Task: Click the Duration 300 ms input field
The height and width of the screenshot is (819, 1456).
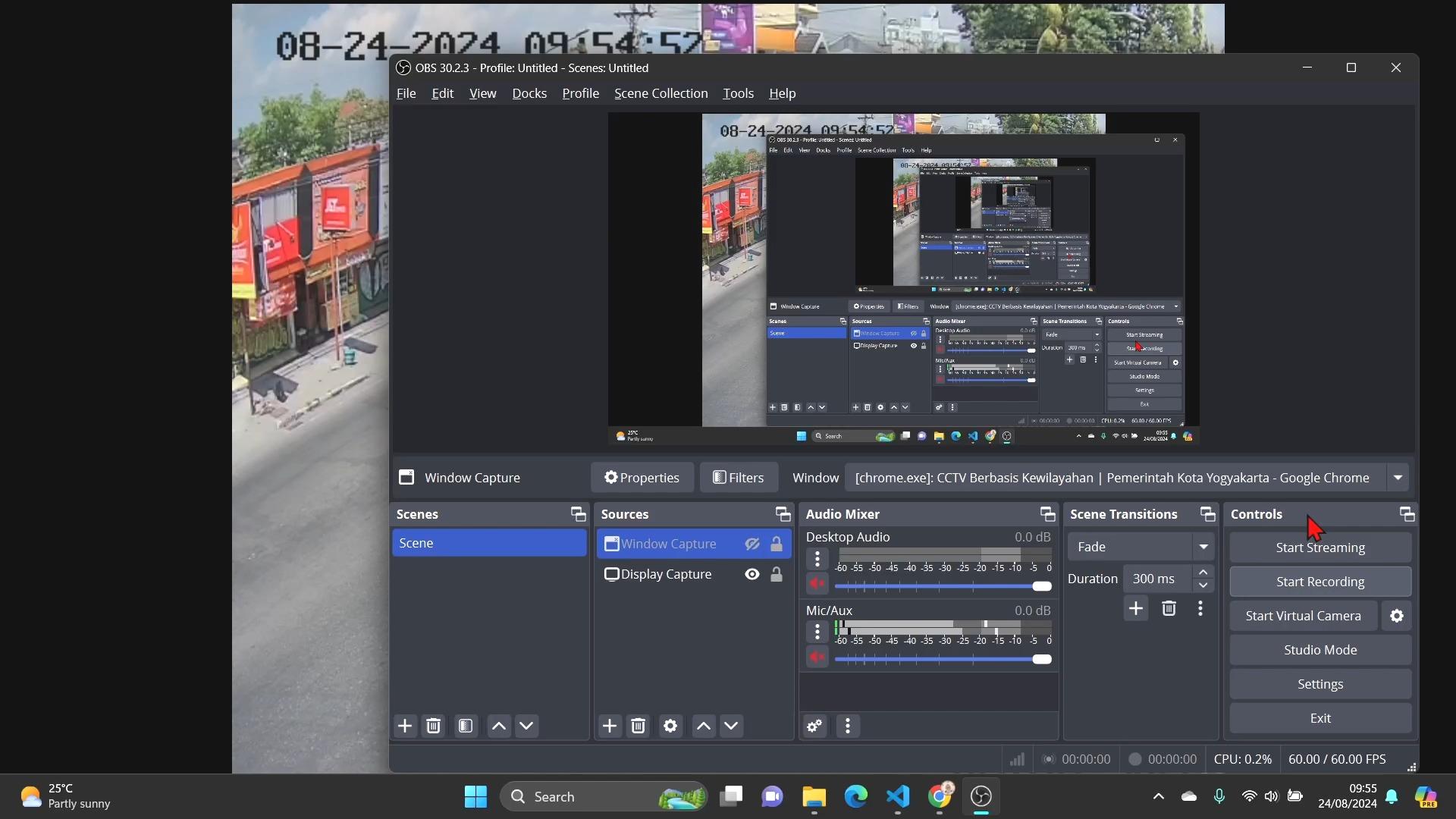Action: 1158,579
